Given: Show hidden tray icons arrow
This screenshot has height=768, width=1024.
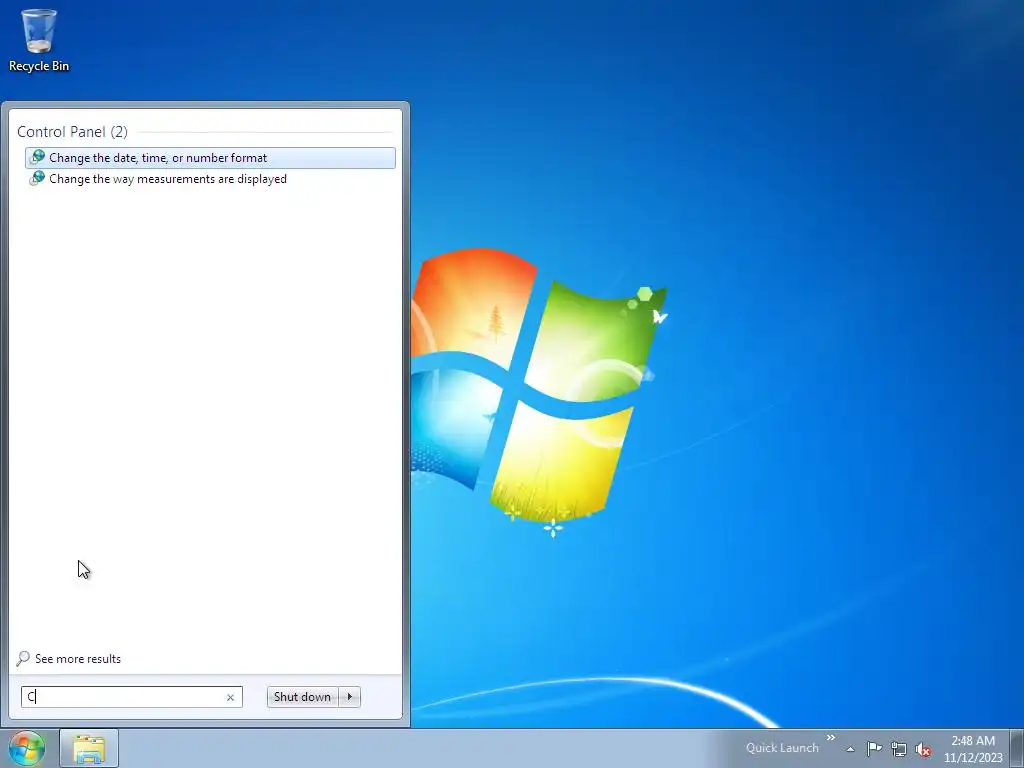Looking at the screenshot, I should pyautogui.click(x=850, y=749).
